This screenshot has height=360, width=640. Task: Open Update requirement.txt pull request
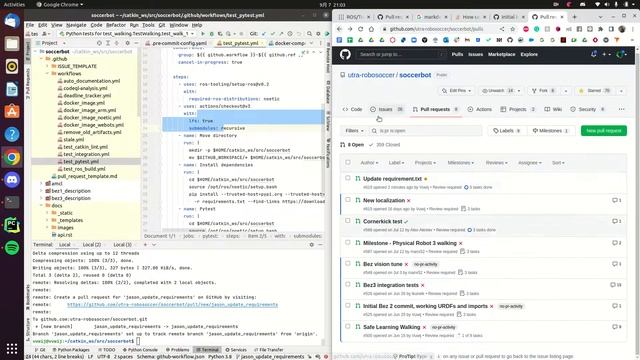[392, 179]
